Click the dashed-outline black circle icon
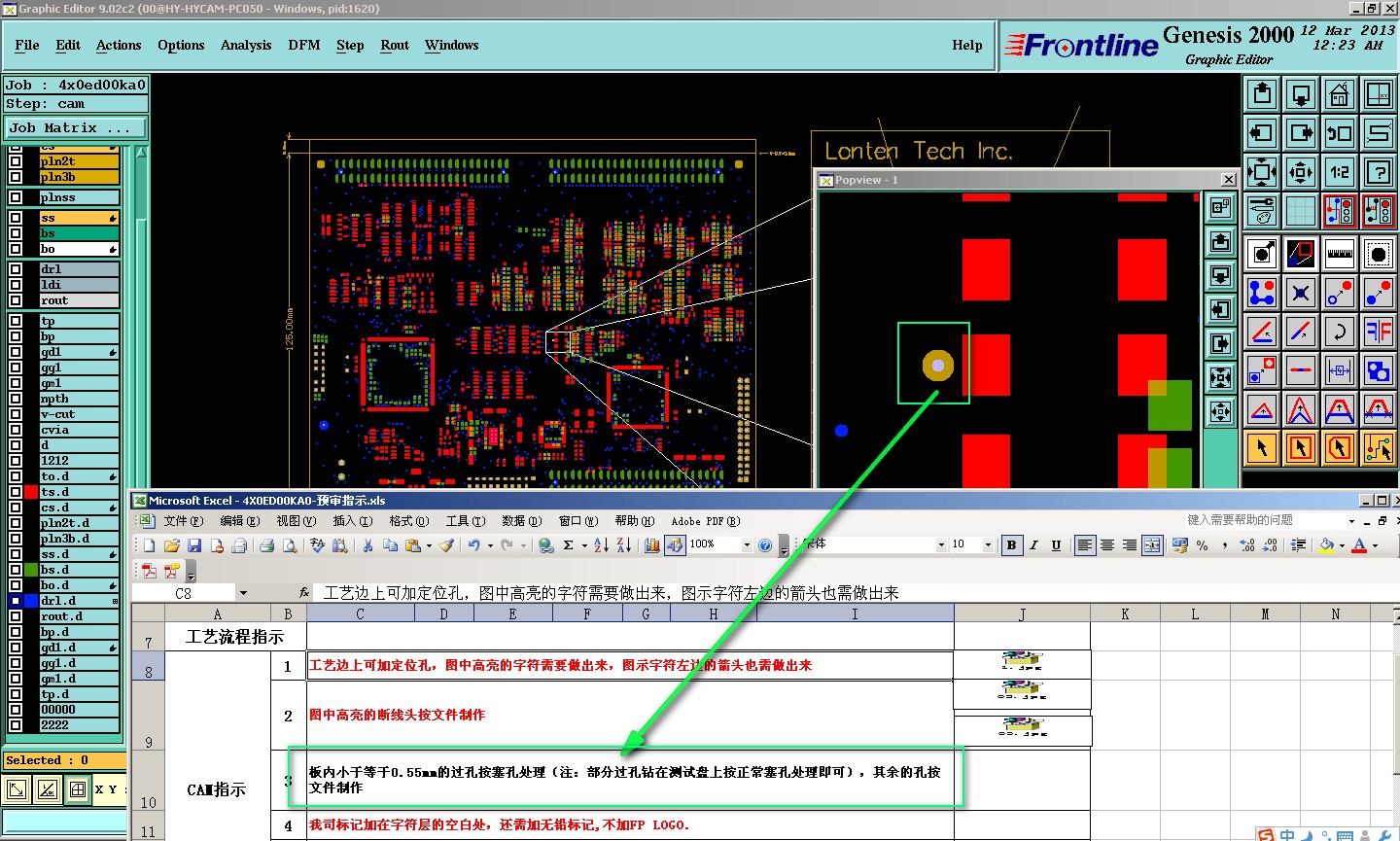 (1379, 254)
